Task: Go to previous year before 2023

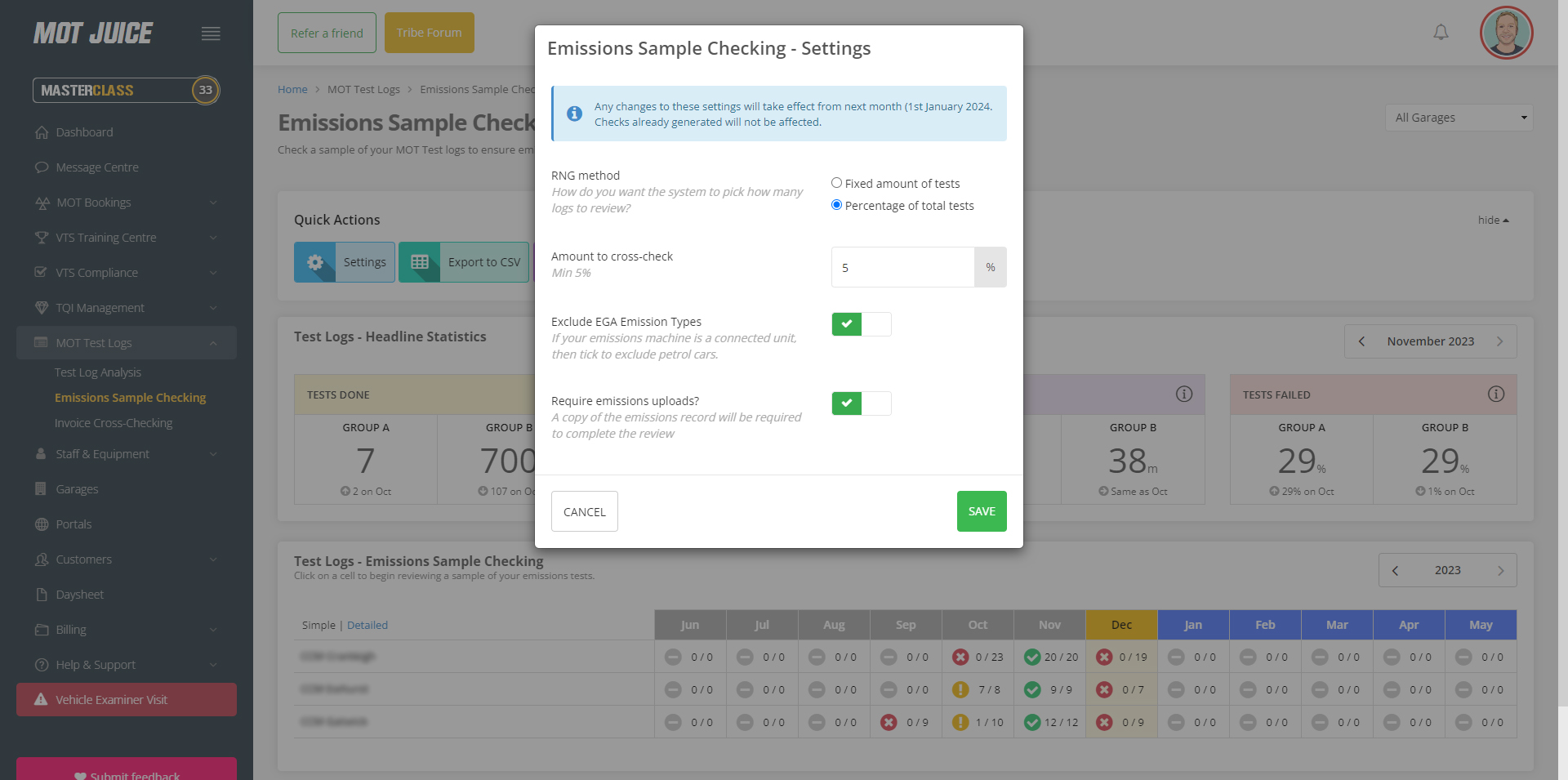Action: (1395, 570)
